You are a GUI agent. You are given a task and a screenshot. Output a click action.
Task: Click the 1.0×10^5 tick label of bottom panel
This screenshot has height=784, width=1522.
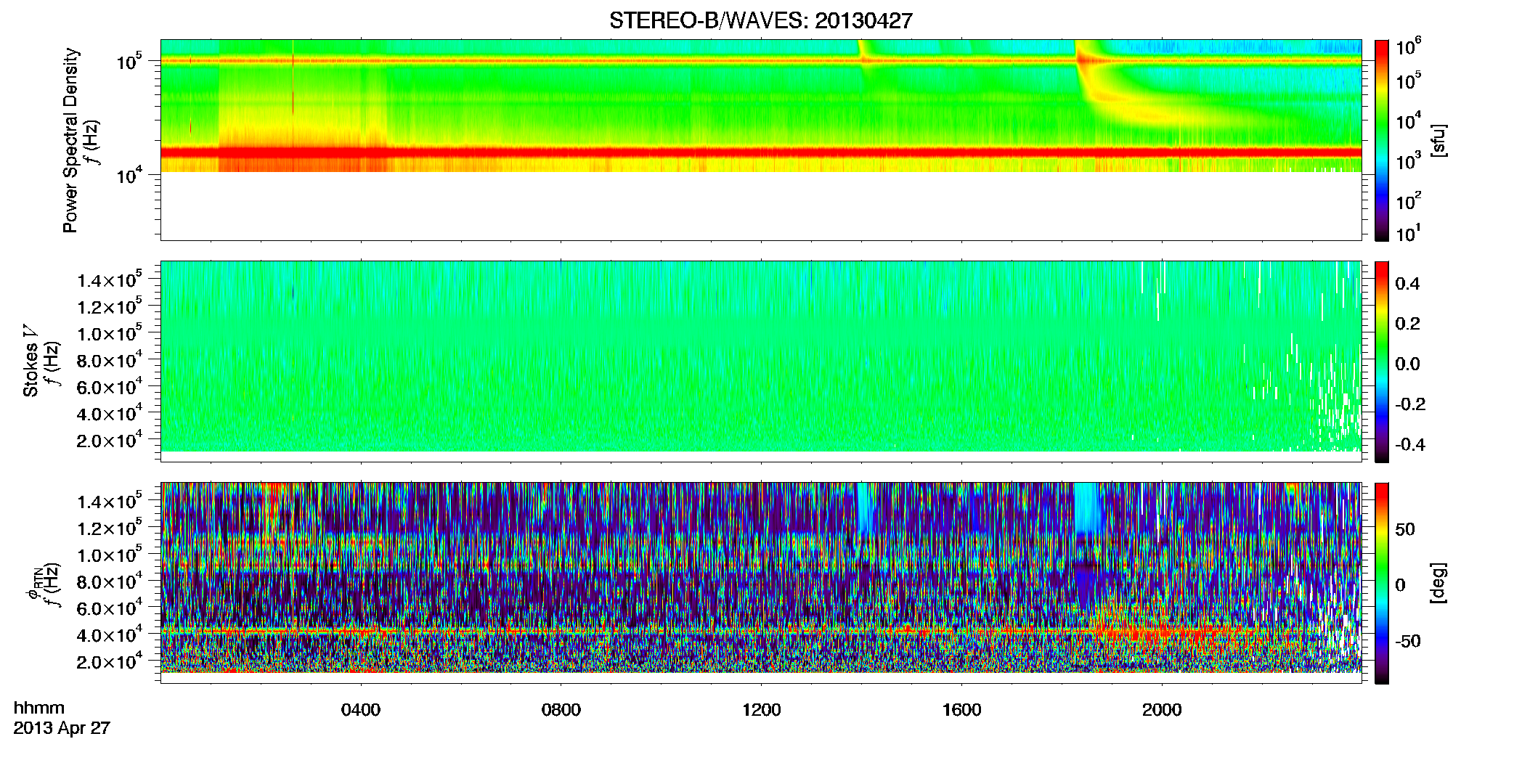pos(109,554)
